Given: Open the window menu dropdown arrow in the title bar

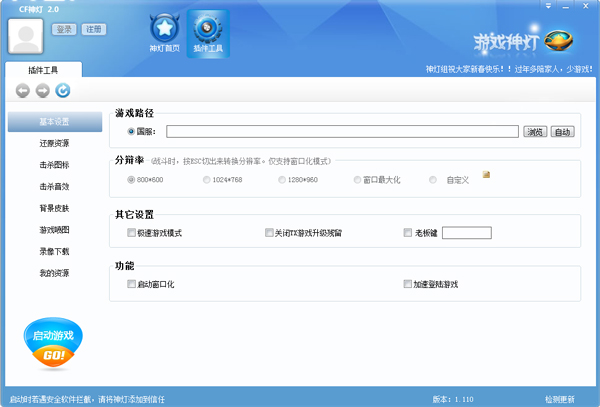Looking at the screenshot, I should click(546, 5).
